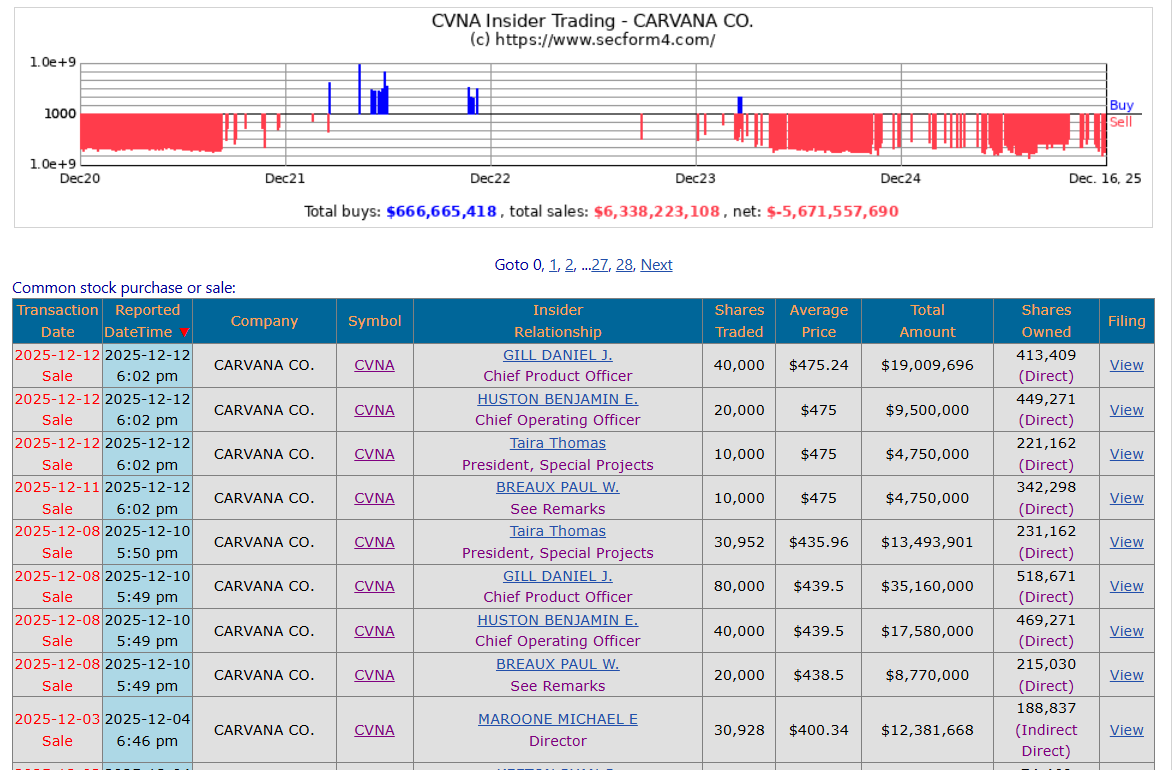Open BREAUX PAUL W. link in $8,770,000 row

point(557,664)
